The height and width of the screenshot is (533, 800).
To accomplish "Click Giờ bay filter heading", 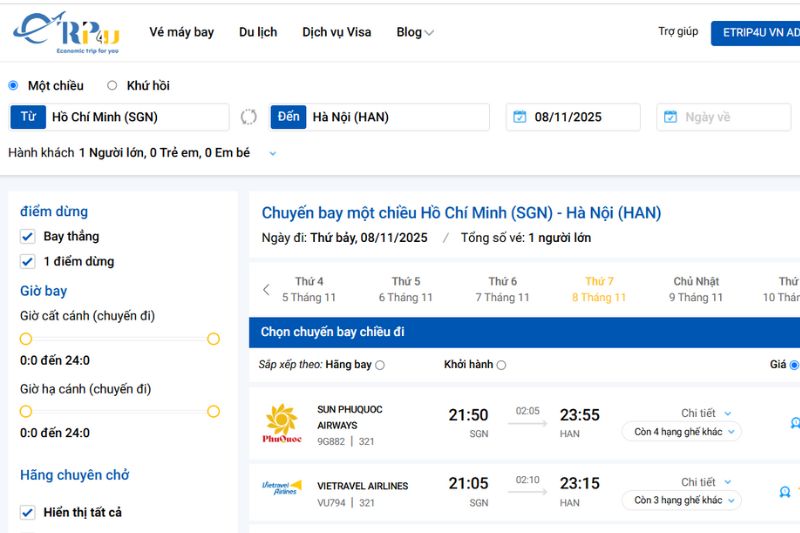I will (43, 291).
